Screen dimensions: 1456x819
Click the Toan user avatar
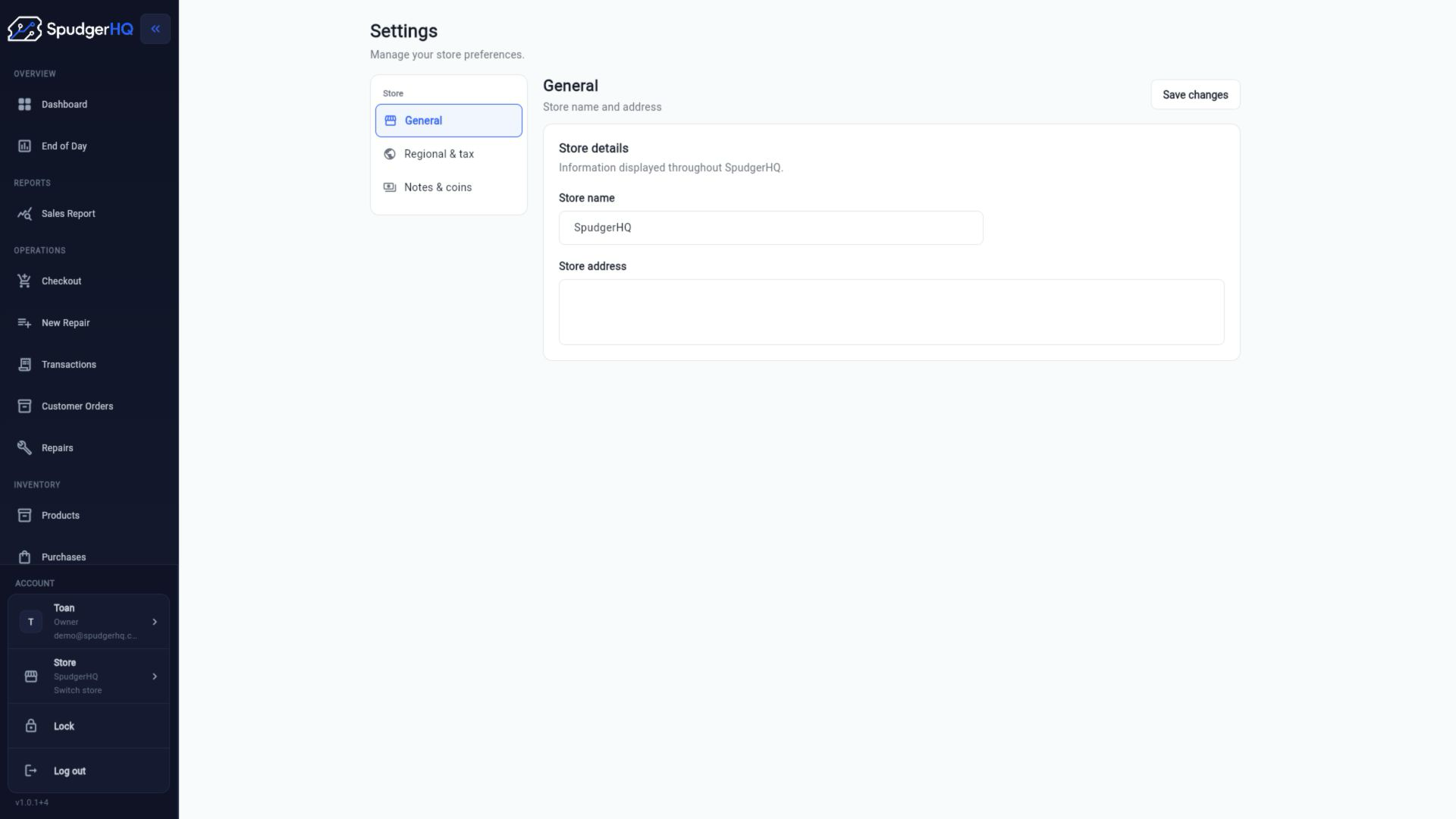(30, 622)
